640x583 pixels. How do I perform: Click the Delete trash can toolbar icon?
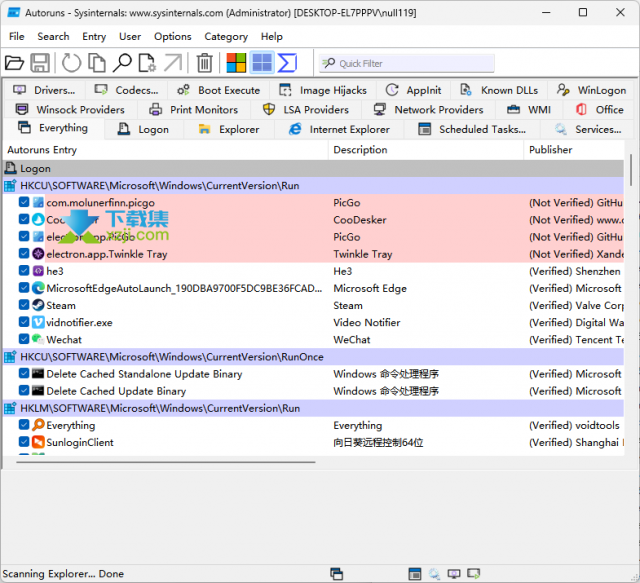click(204, 63)
